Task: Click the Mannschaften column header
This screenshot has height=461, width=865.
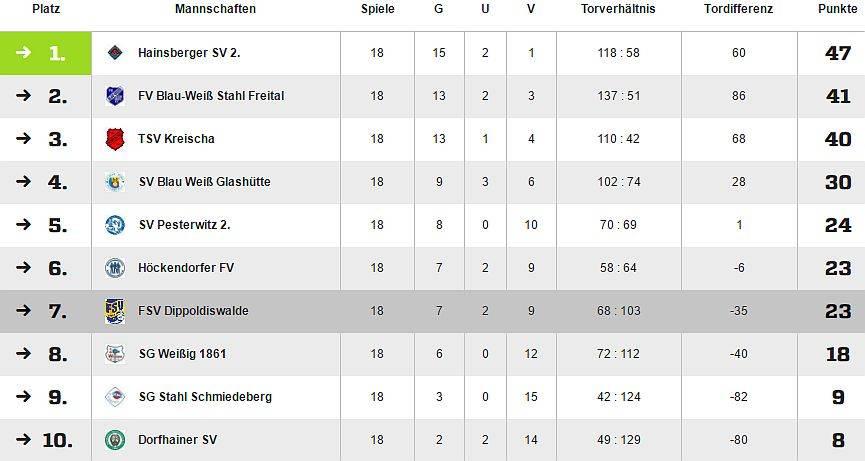Action: pos(215,9)
